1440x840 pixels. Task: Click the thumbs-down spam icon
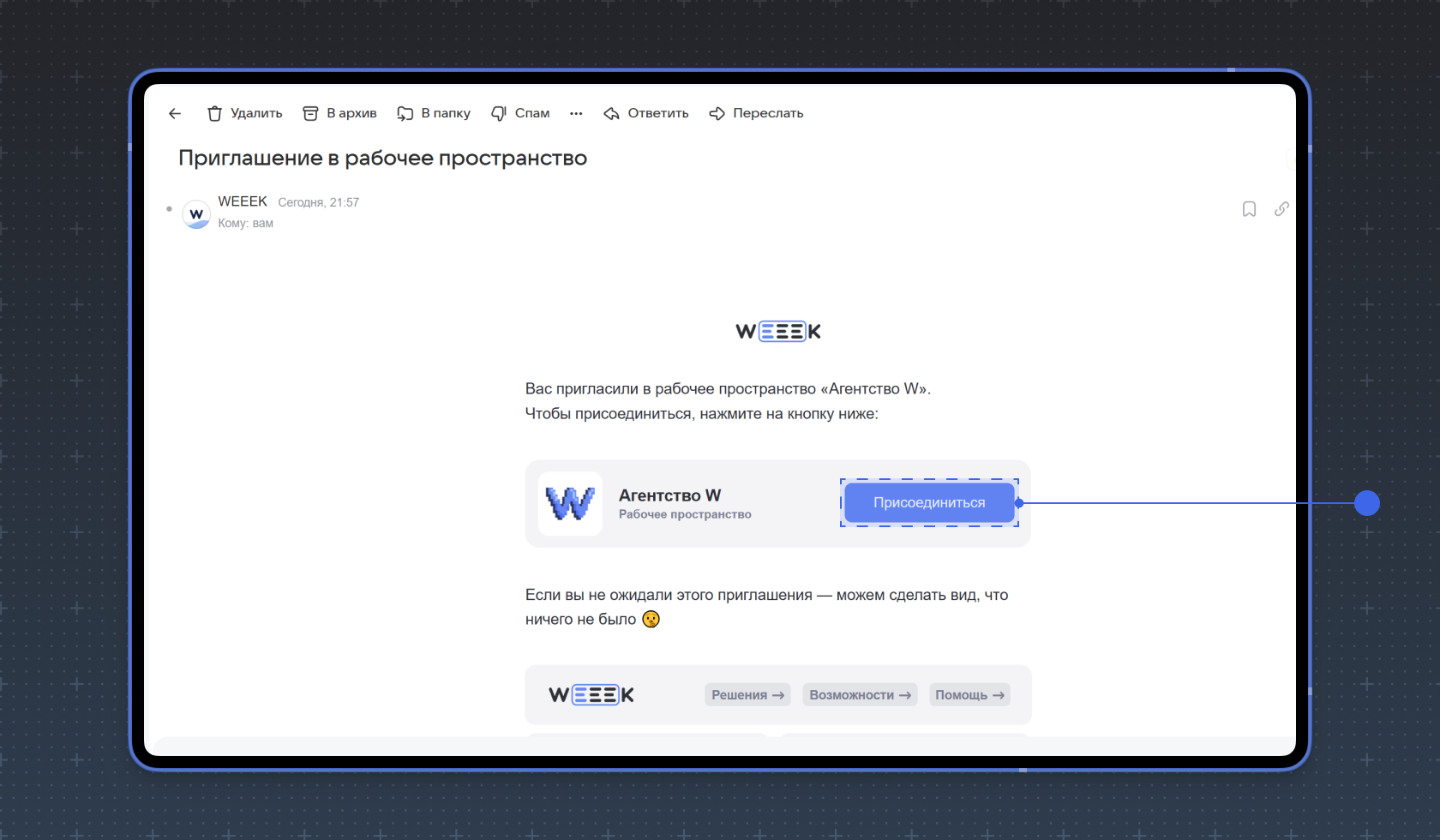tap(499, 113)
